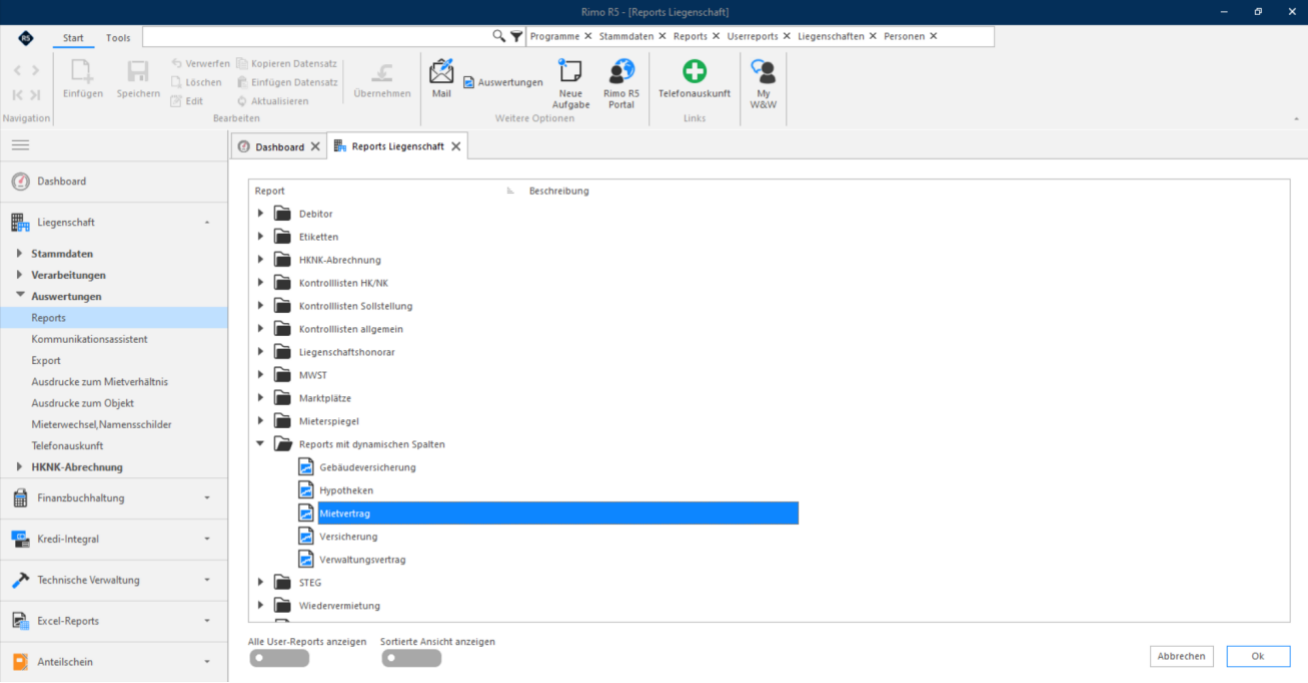
Task: Click the Auswertungen ribbon button
Action: (x=503, y=82)
